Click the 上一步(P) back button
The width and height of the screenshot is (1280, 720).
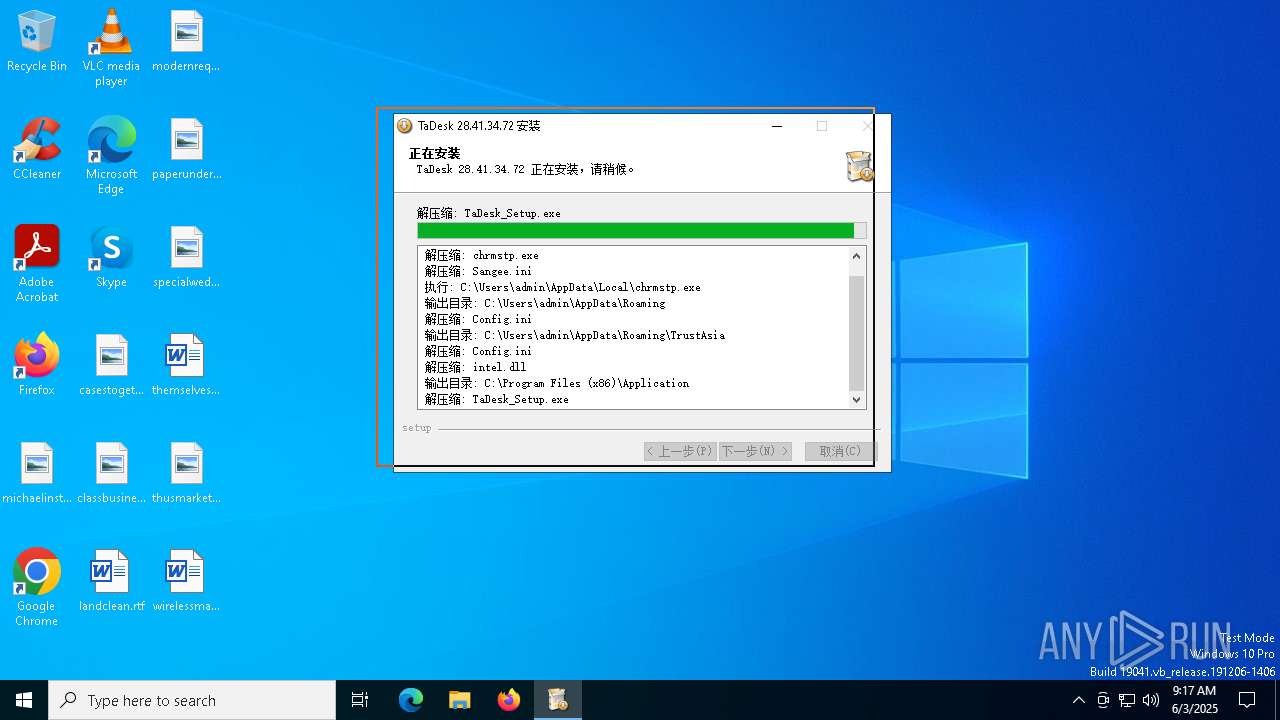tap(680, 451)
